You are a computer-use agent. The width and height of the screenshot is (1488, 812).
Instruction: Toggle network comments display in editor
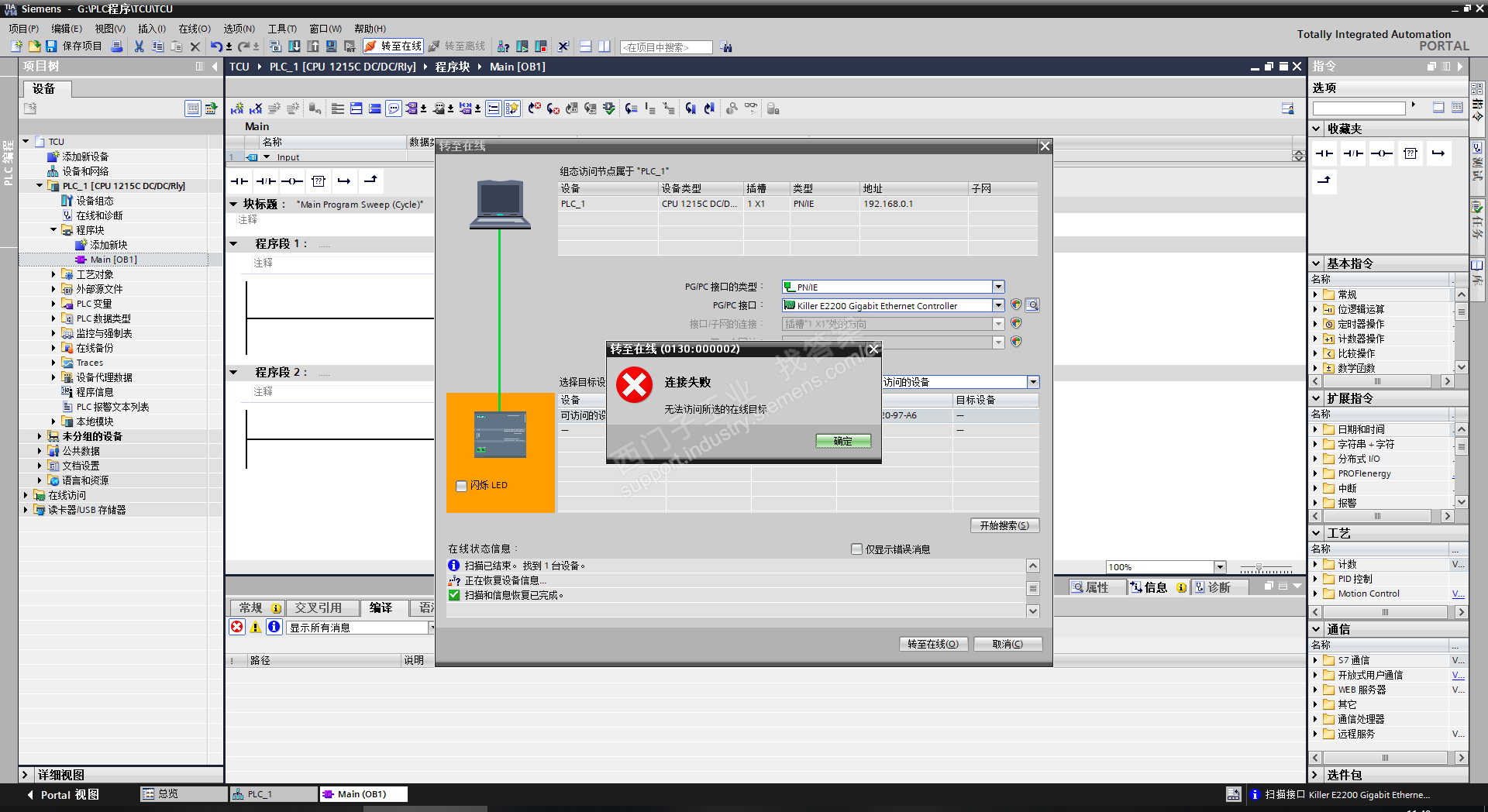(x=394, y=108)
